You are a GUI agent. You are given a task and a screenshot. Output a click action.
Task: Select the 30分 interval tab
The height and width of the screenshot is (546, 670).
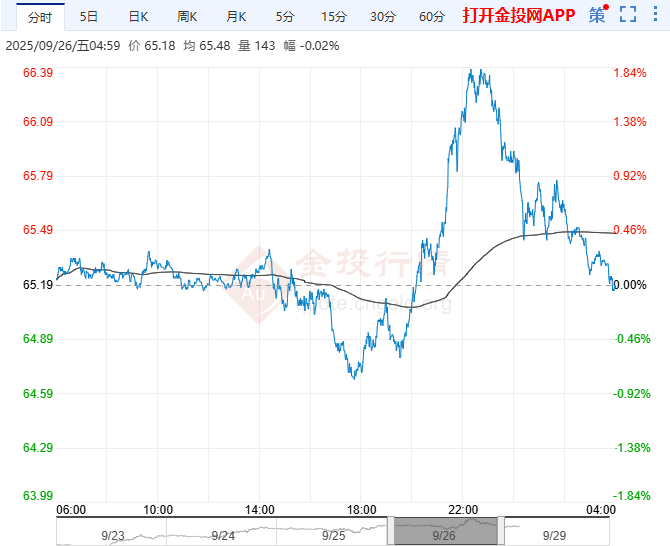pos(383,17)
